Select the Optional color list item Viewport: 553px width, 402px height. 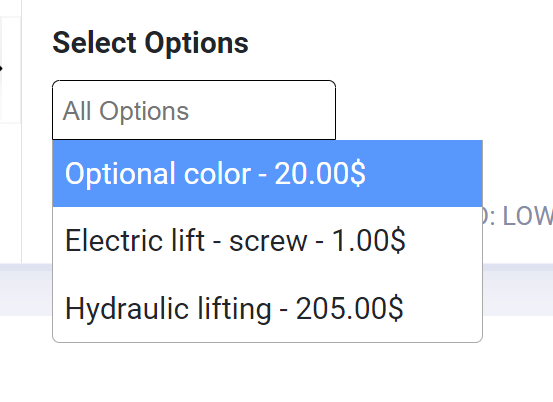tap(267, 173)
